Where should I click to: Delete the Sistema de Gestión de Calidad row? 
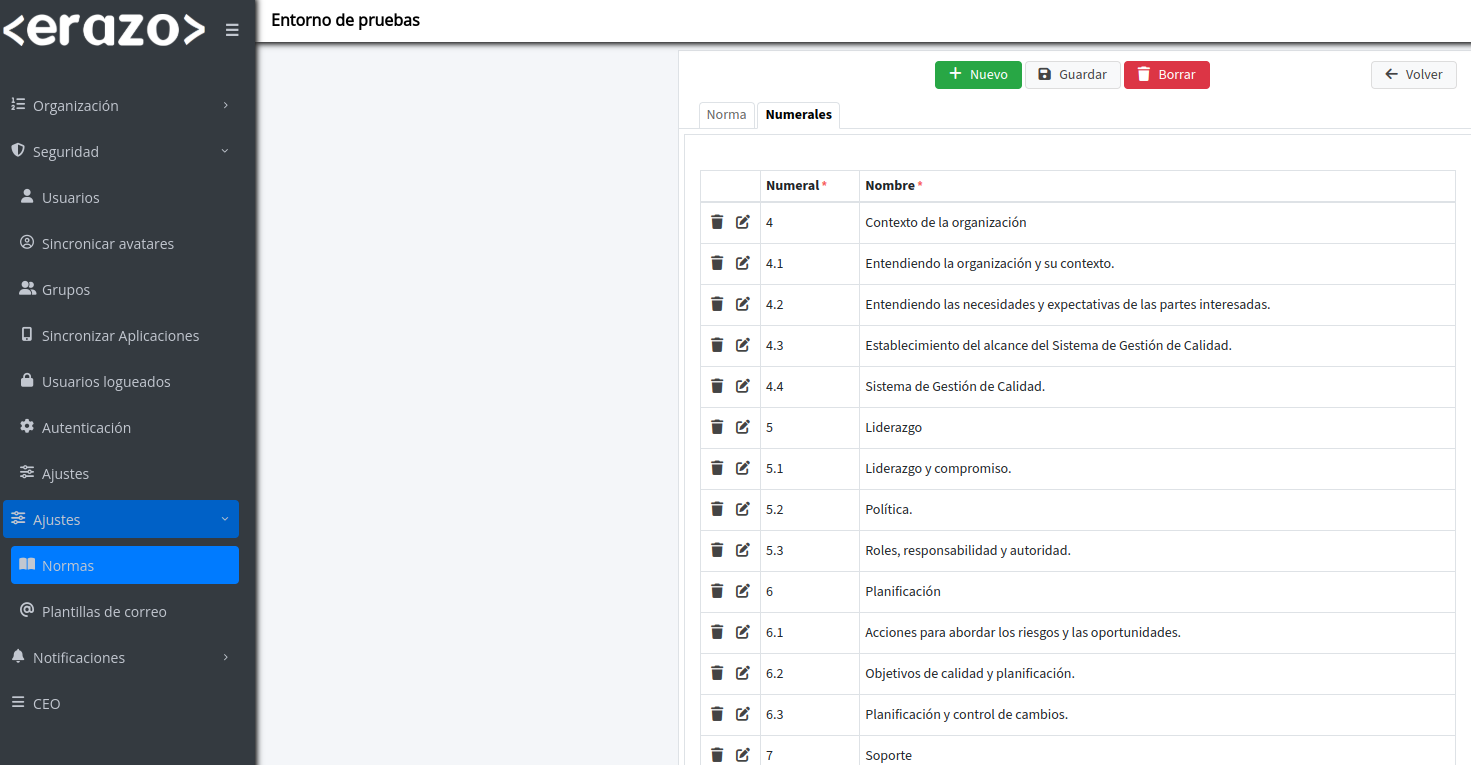coord(717,386)
